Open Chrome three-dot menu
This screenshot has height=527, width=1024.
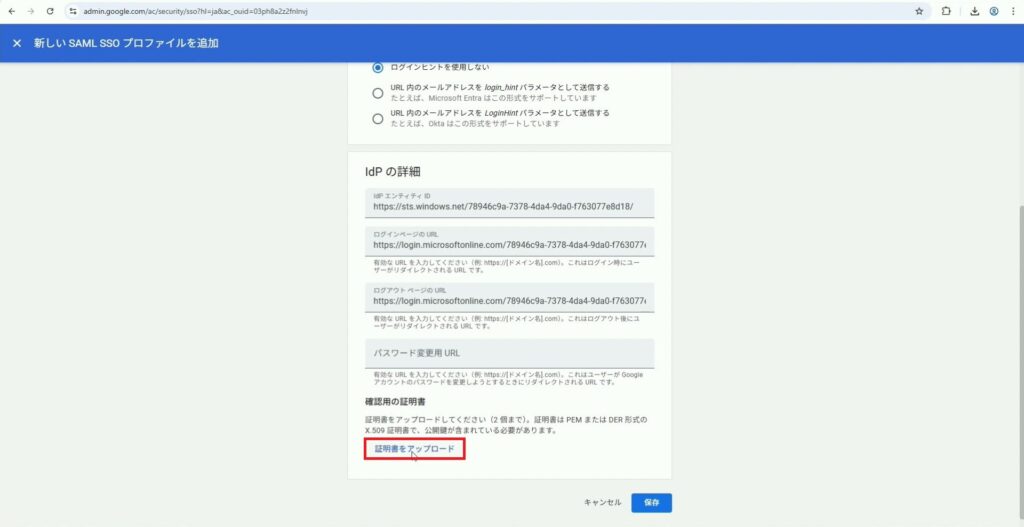pos(1013,11)
